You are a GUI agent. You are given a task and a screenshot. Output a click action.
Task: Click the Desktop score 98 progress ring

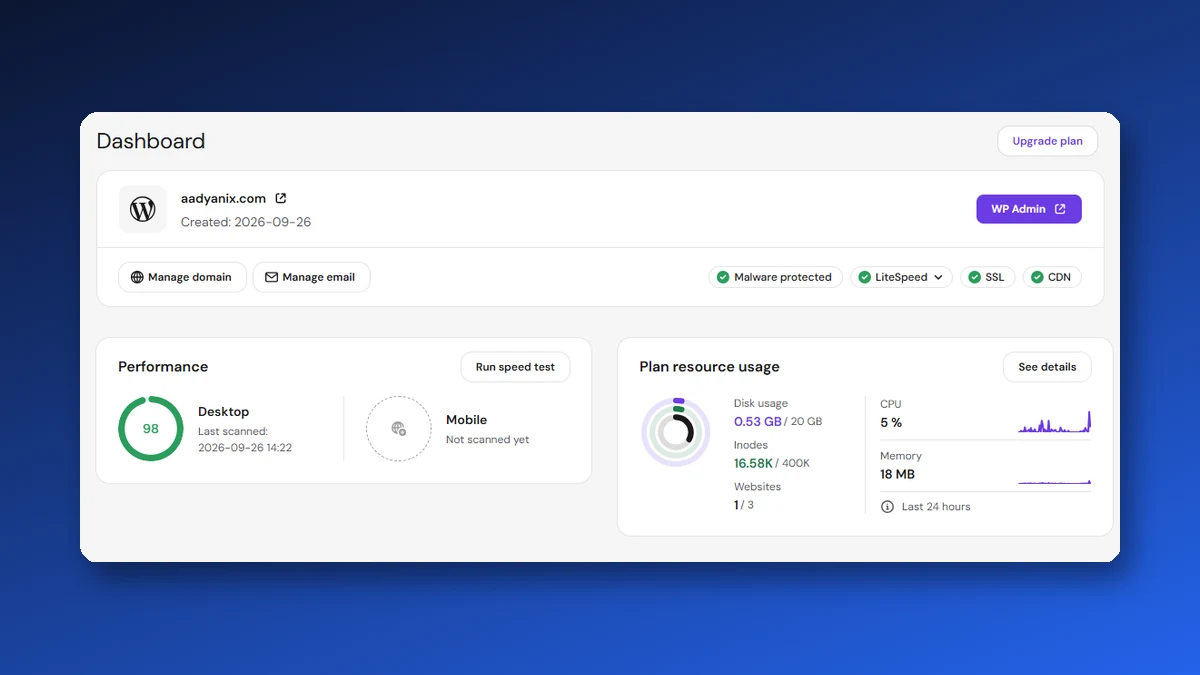click(151, 429)
